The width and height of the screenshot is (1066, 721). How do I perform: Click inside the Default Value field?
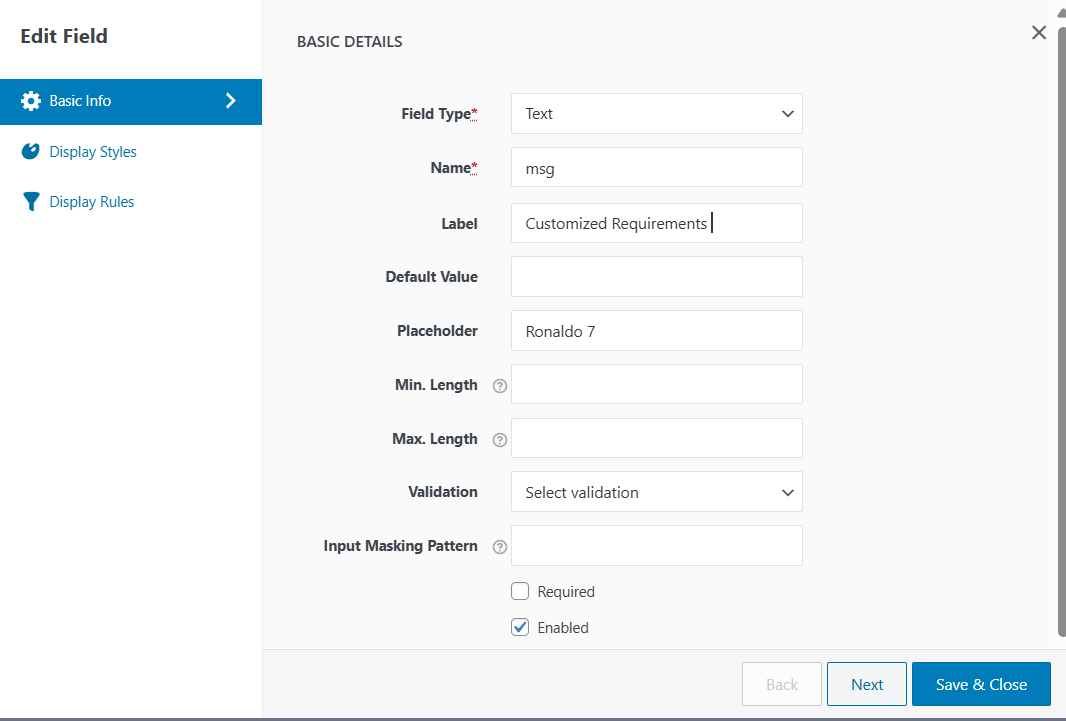point(656,276)
